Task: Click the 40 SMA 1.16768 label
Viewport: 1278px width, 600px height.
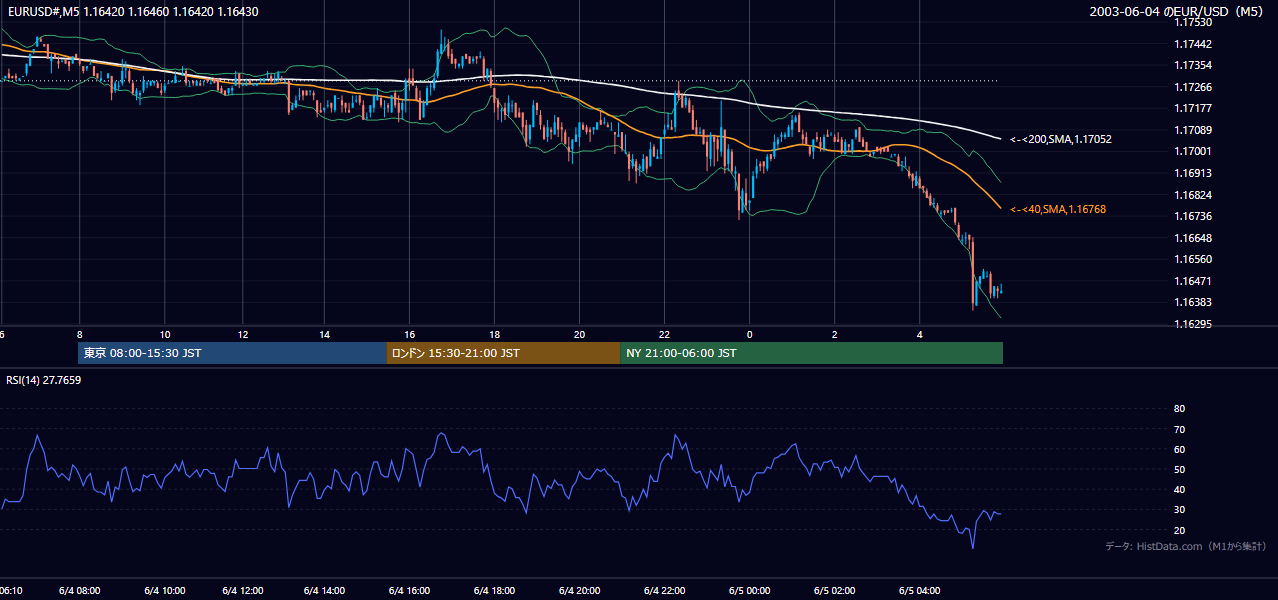Action: pyautogui.click(x=1058, y=209)
